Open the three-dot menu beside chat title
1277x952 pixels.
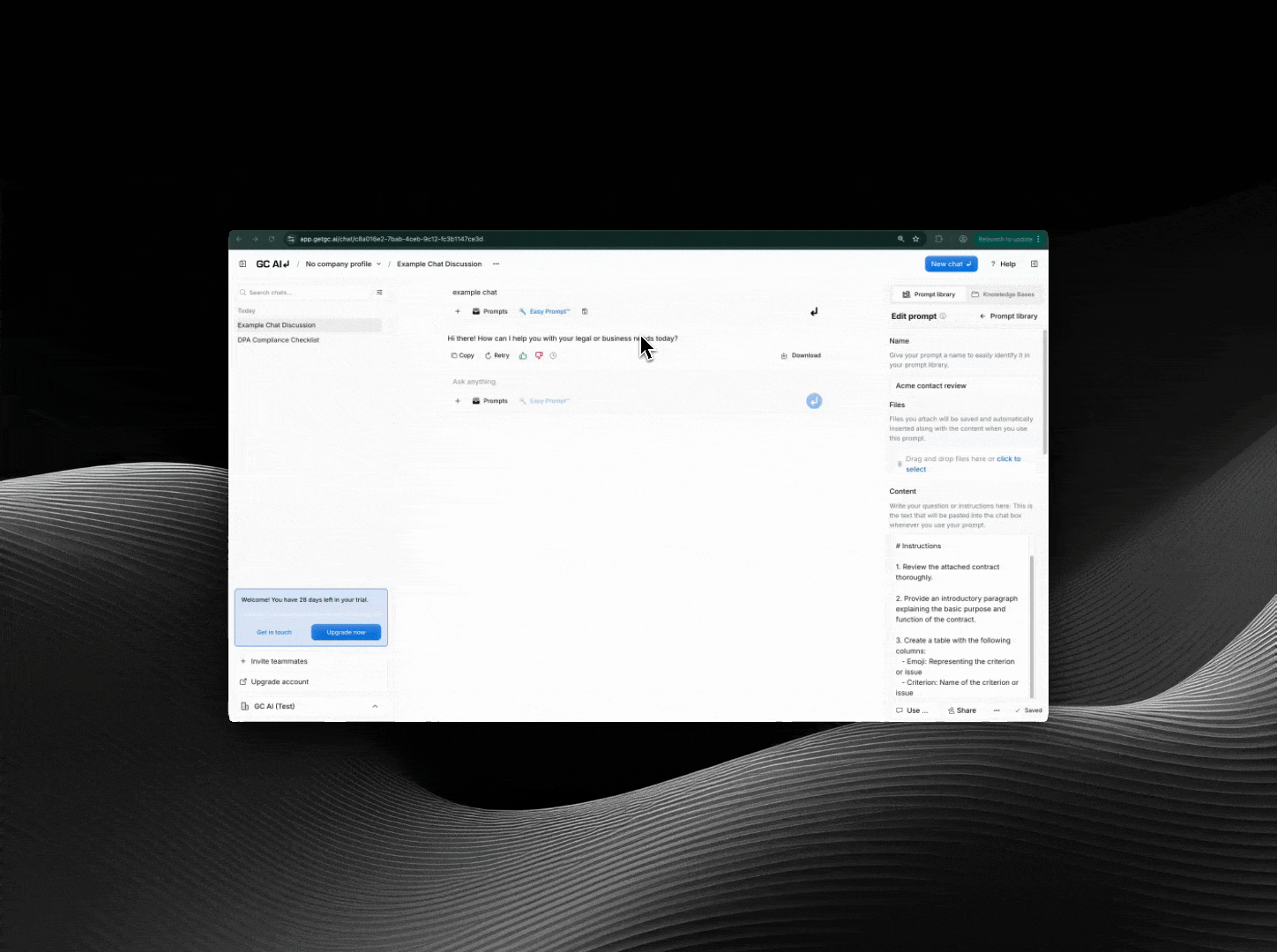click(x=496, y=264)
